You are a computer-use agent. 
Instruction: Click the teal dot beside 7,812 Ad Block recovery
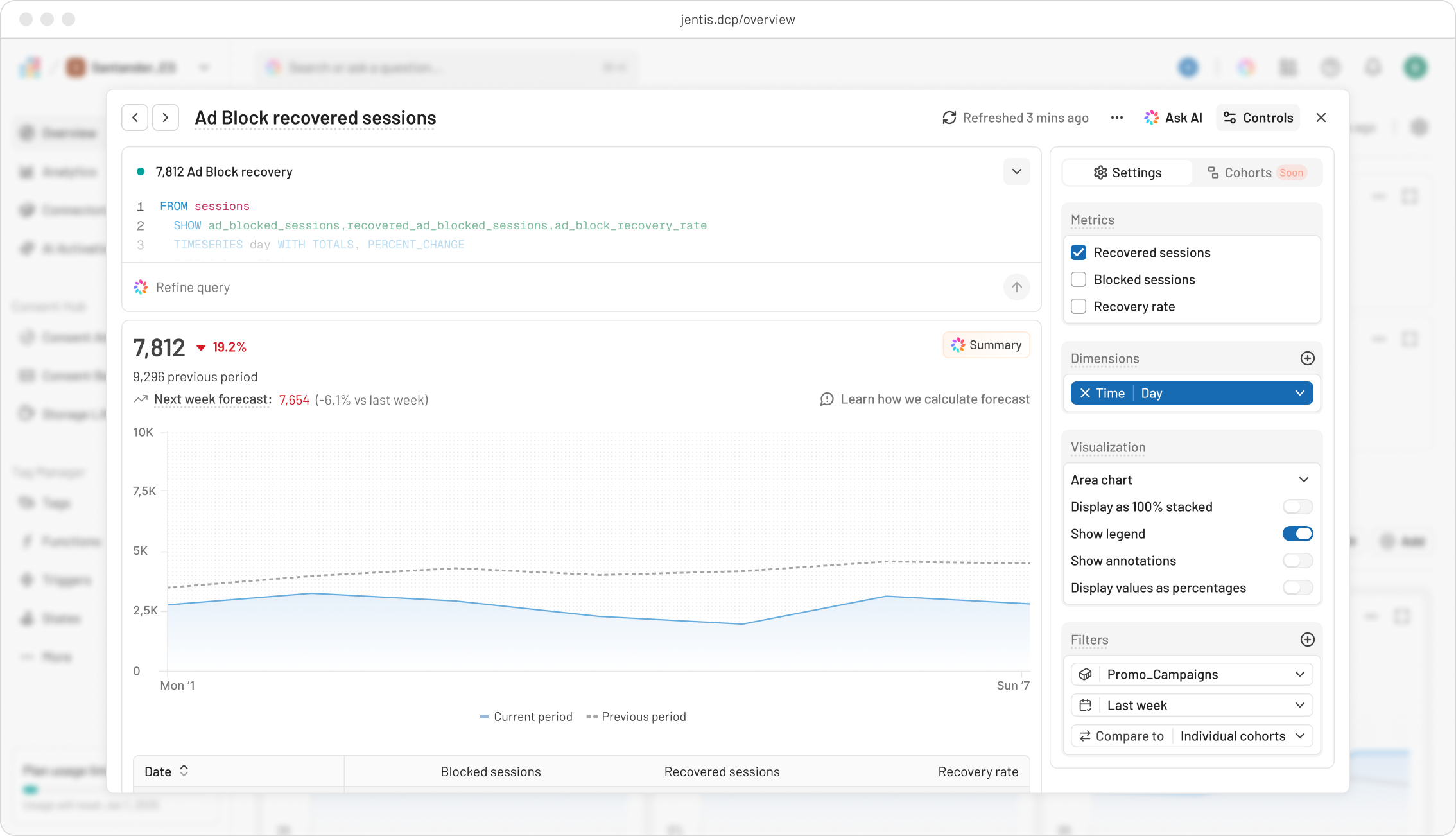coord(140,171)
